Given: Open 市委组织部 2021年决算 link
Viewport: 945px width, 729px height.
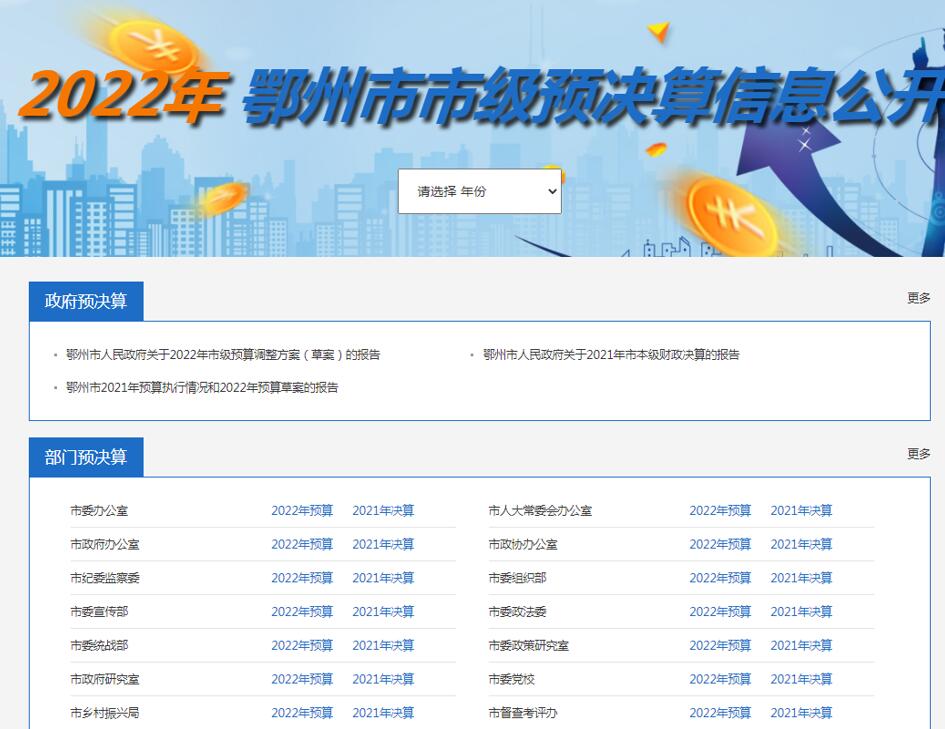Looking at the screenshot, I should coord(801,578).
